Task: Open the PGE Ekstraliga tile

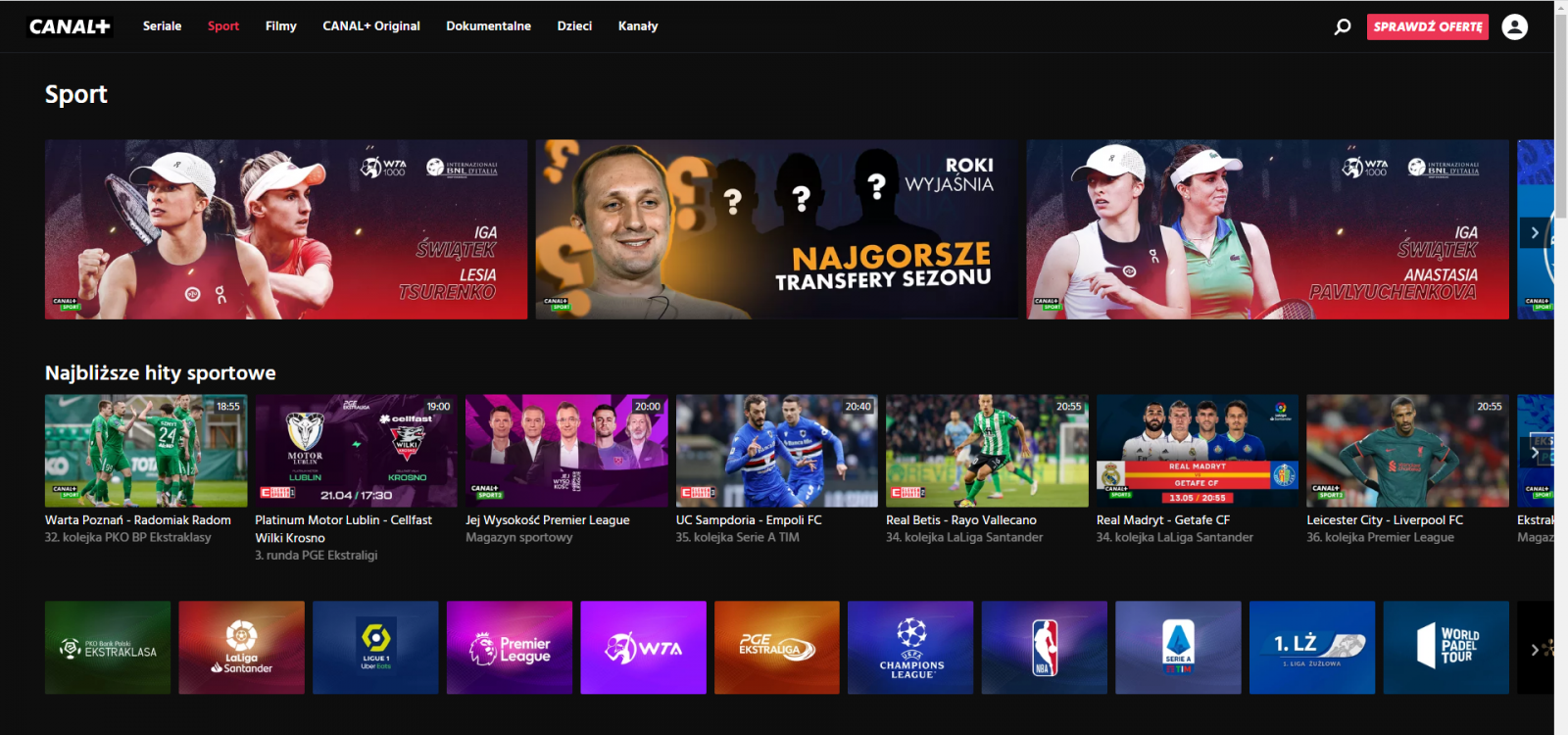Action: click(777, 648)
